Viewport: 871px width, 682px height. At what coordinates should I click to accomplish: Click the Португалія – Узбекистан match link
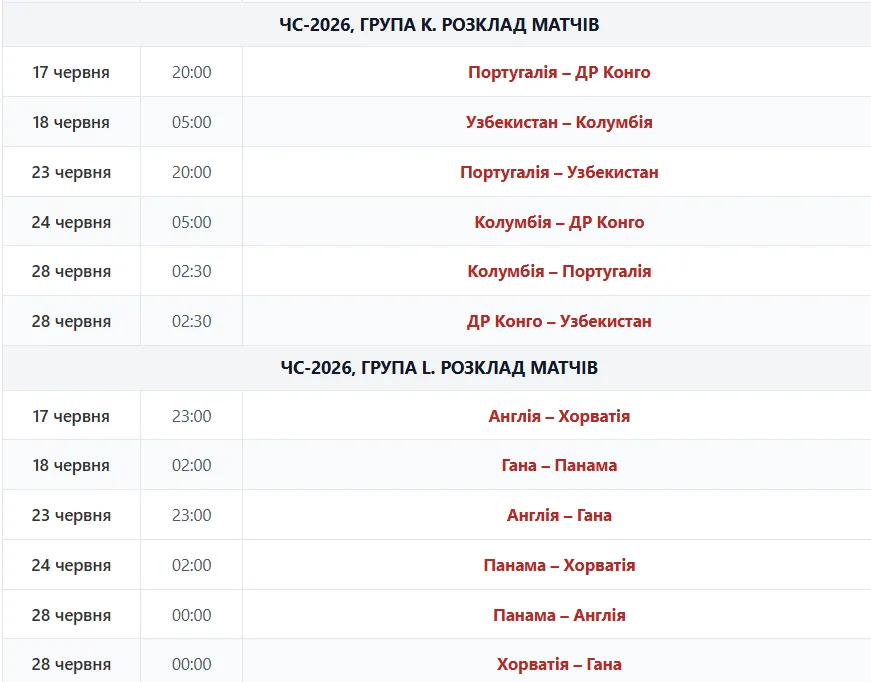point(559,172)
